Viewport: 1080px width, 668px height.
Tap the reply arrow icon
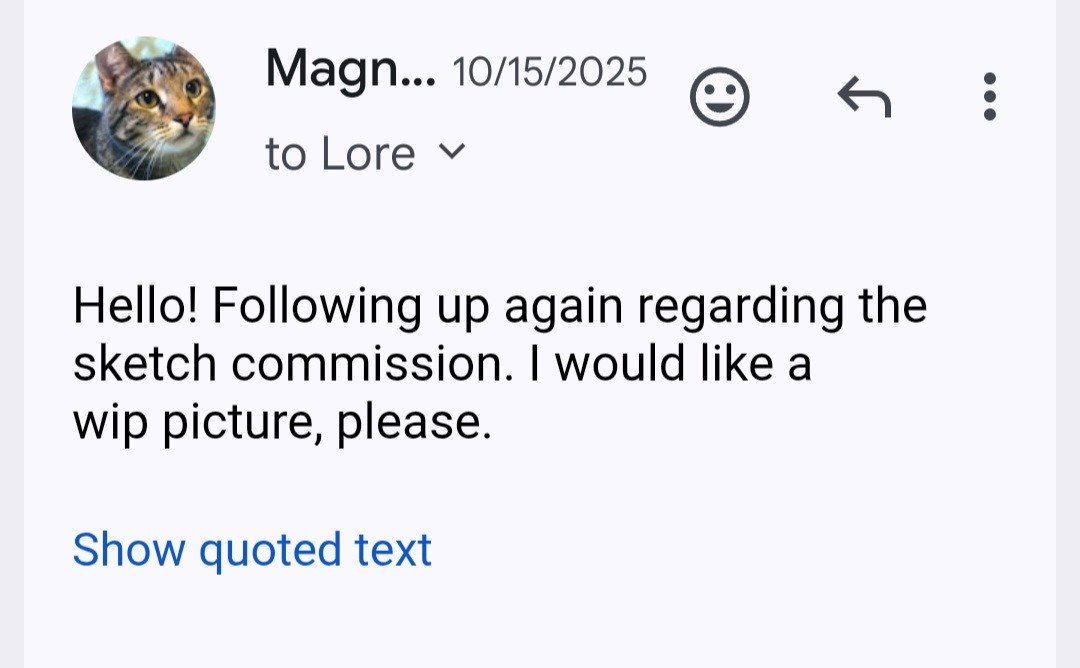click(863, 97)
